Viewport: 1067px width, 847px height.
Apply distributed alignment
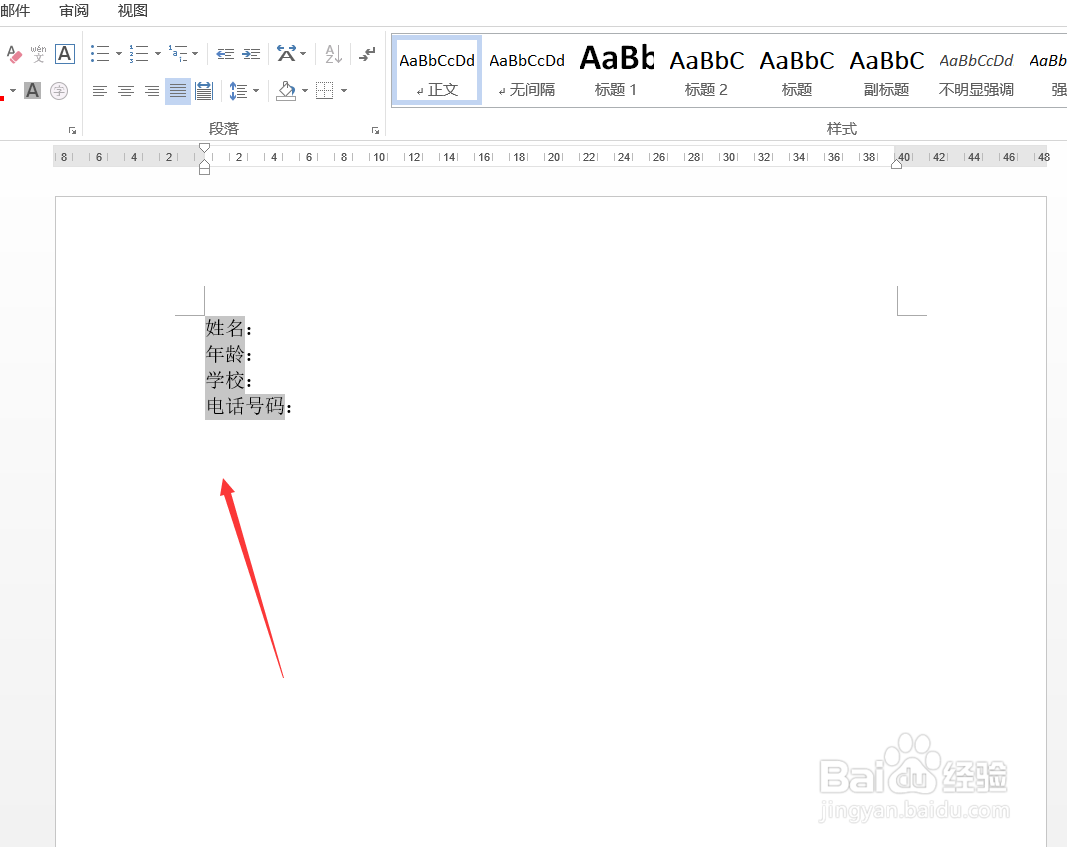(204, 90)
